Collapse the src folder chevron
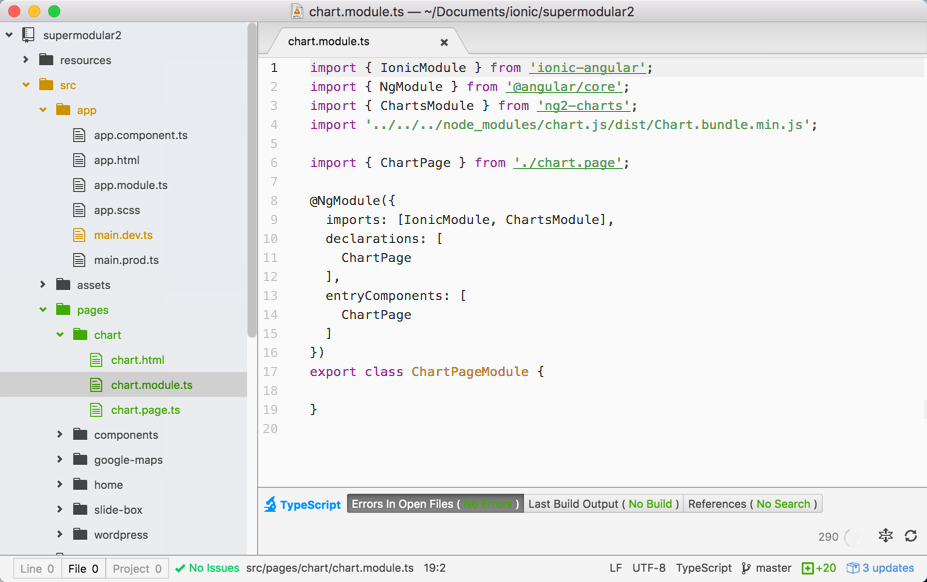This screenshot has height=582, width=927. pos(26,85)
